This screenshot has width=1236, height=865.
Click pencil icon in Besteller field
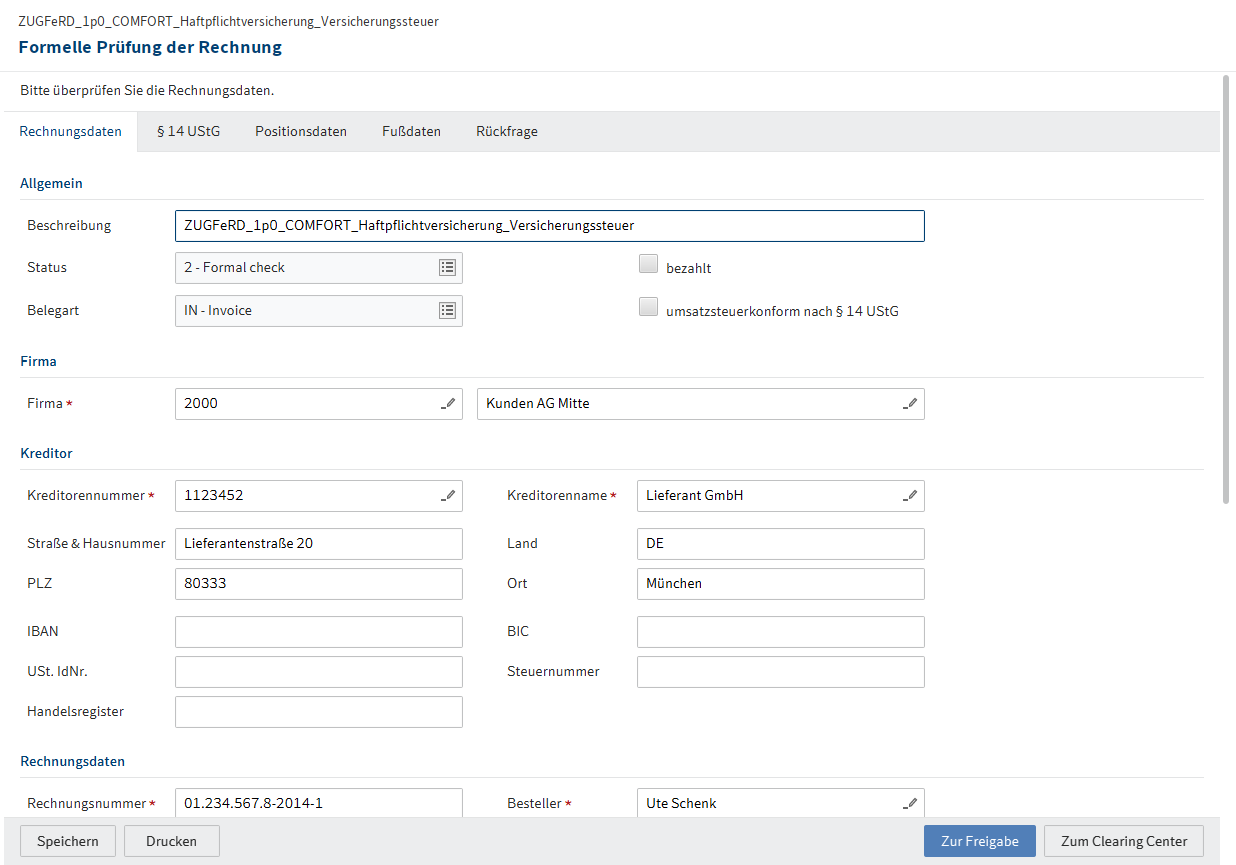tap(910, 803)
